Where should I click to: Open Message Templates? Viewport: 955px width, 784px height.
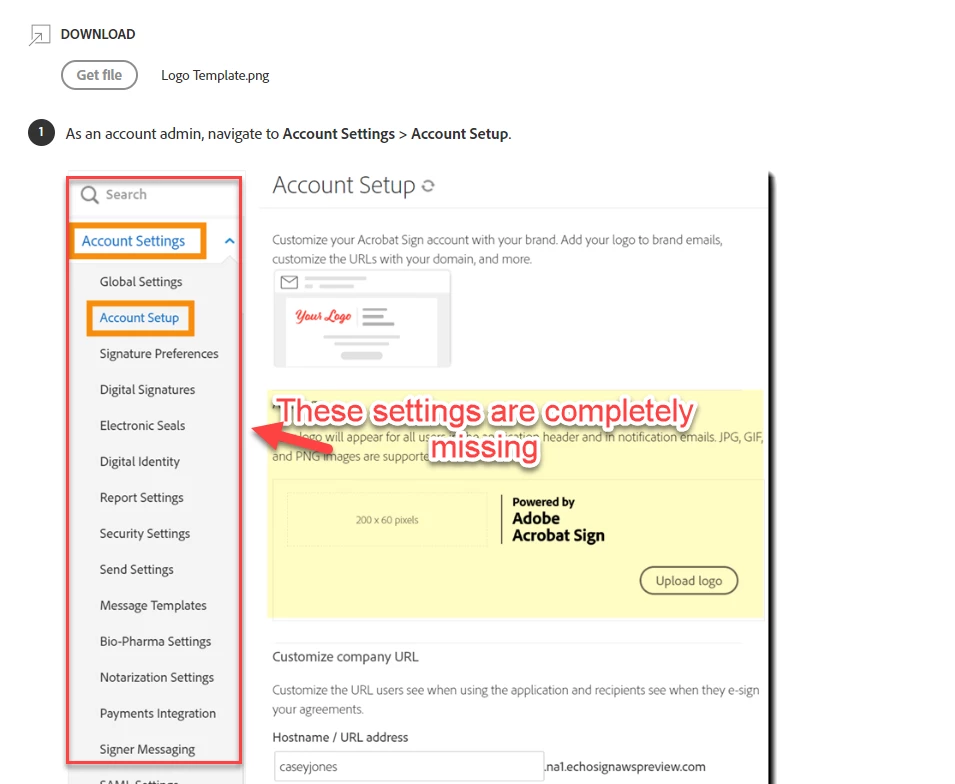[153, 606]
